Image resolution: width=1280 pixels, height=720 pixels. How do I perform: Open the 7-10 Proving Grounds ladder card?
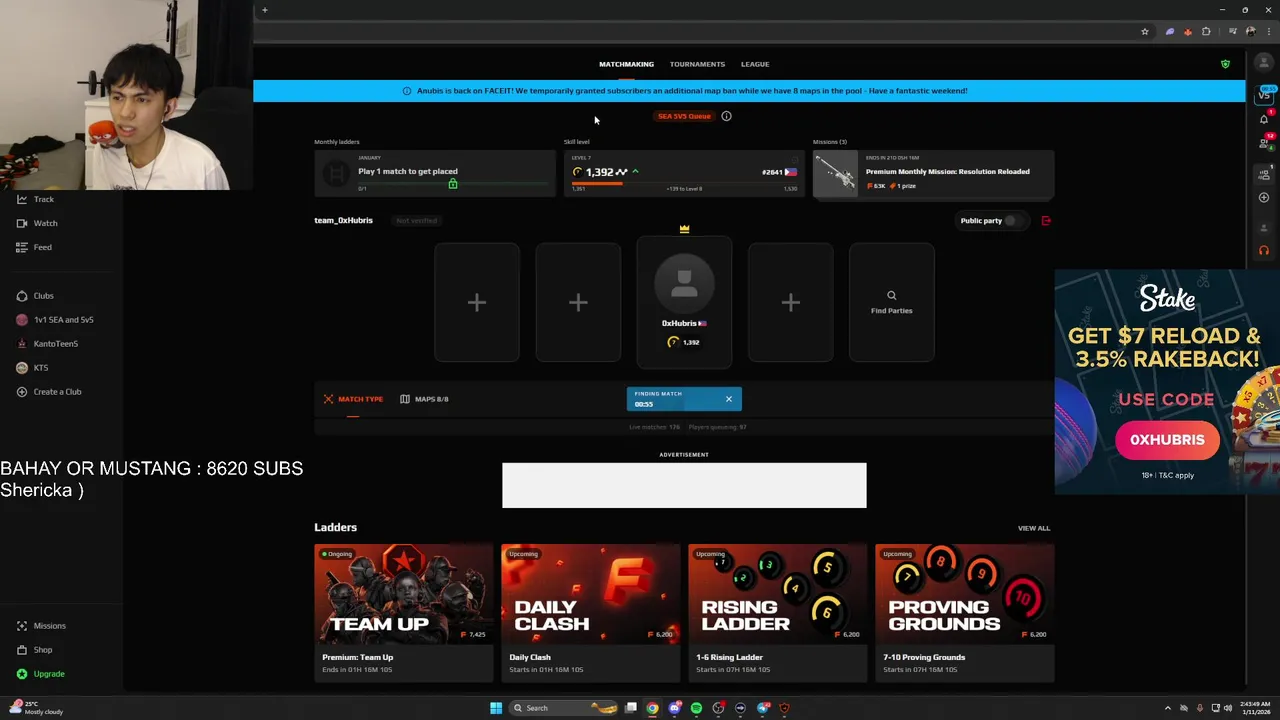(965, 613)
